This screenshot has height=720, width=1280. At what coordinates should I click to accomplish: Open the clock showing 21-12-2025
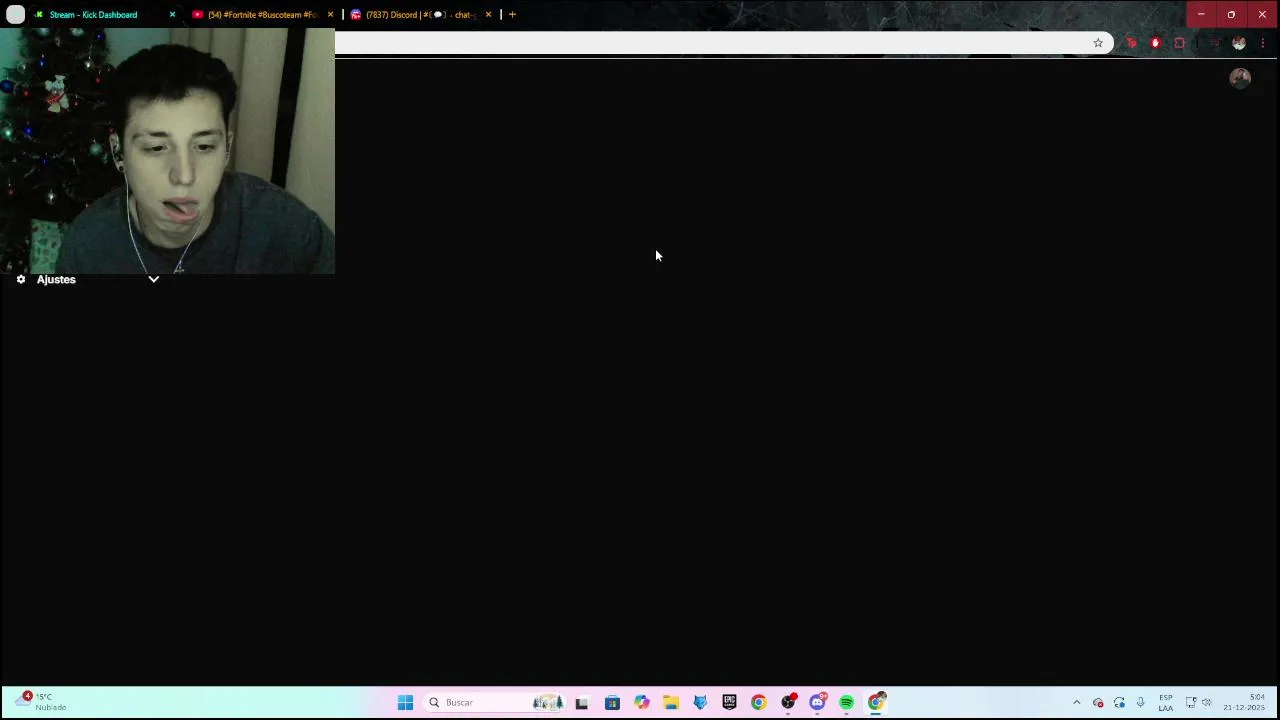(1245, 702)
